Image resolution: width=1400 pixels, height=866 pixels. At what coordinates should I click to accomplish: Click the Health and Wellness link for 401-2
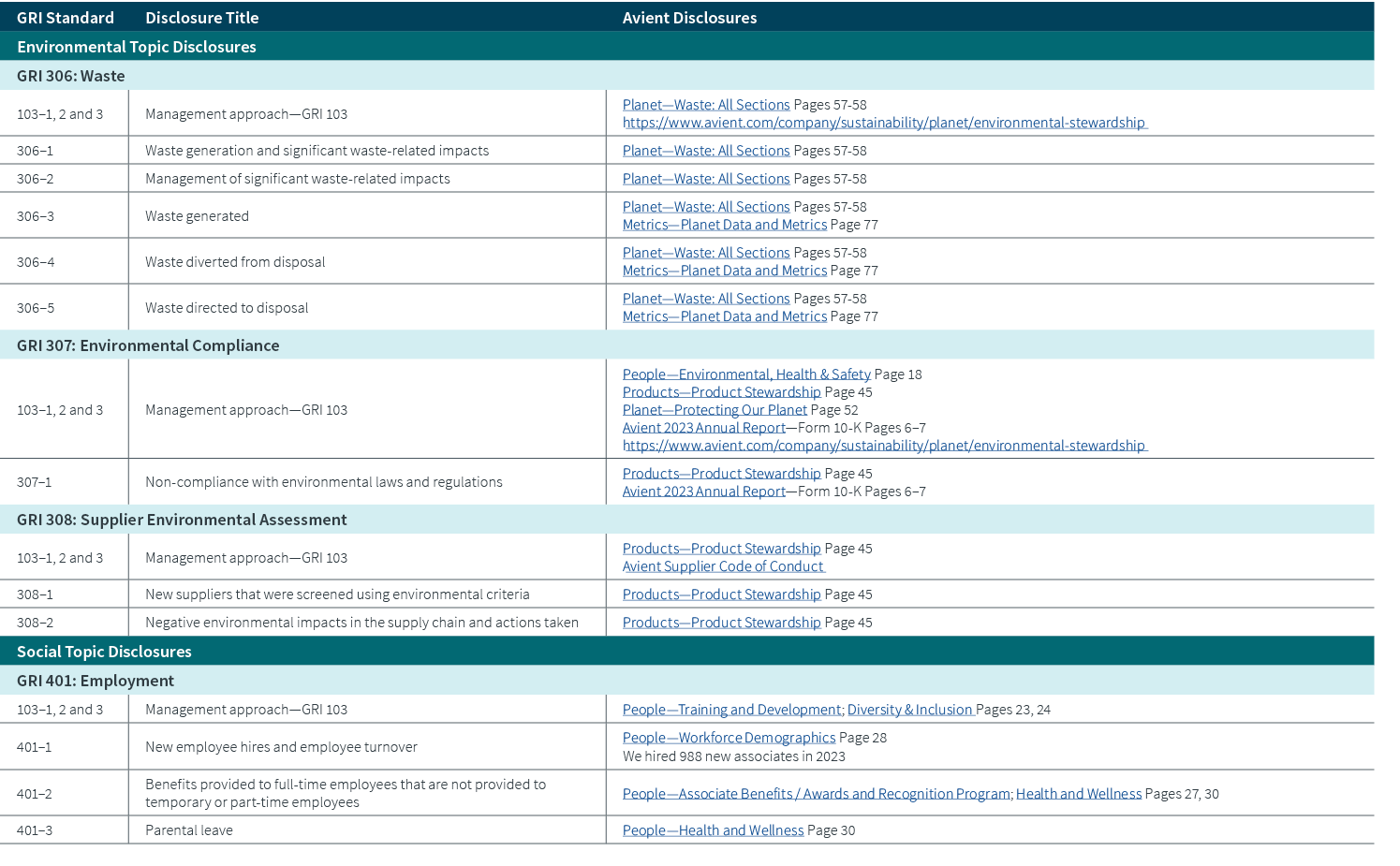coord(1078,793)
